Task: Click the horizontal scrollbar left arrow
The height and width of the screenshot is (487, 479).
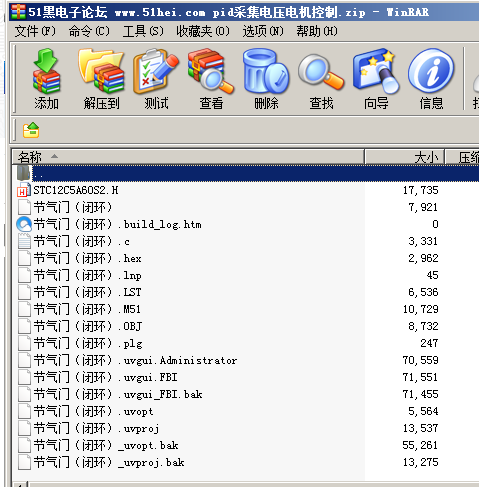Action: click(20, 484)
